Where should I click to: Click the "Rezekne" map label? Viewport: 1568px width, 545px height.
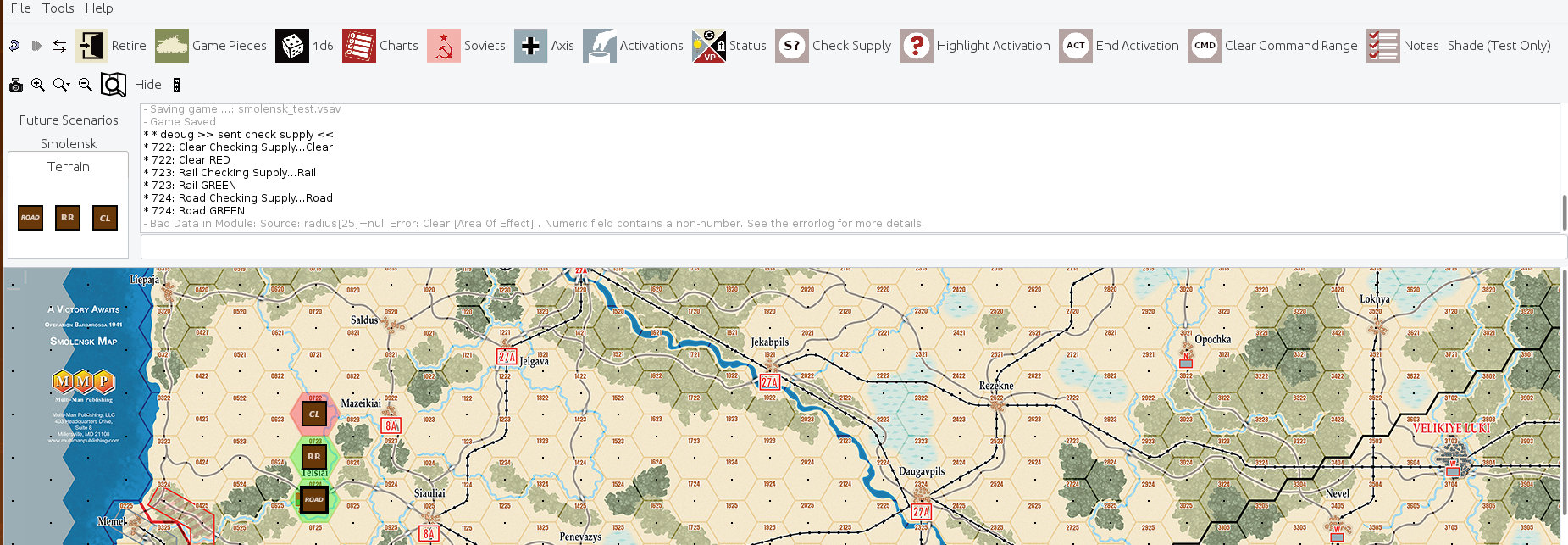click(996, 386)
